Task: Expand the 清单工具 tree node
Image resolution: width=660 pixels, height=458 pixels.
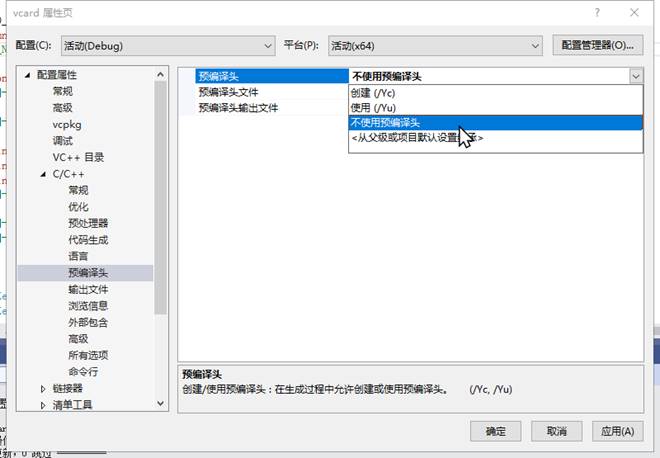Action: (43, 405)
